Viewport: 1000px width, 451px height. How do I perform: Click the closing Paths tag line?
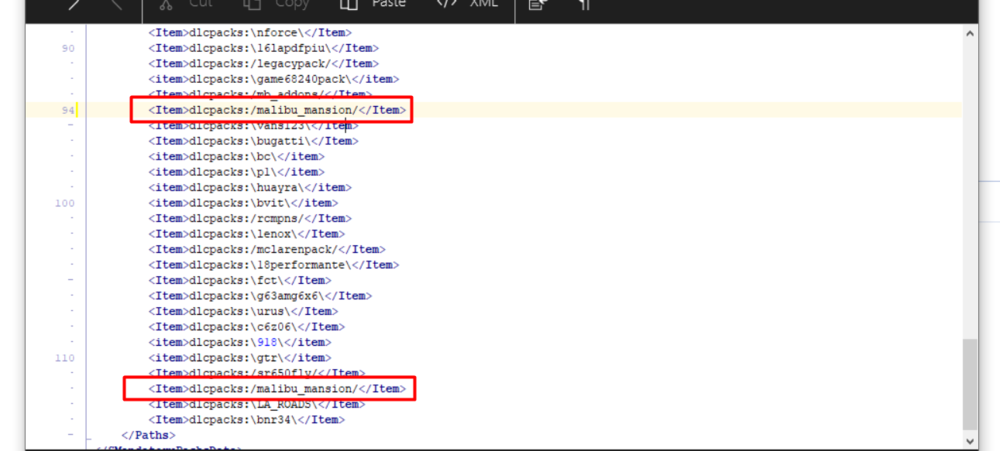[x=148, y=435]
